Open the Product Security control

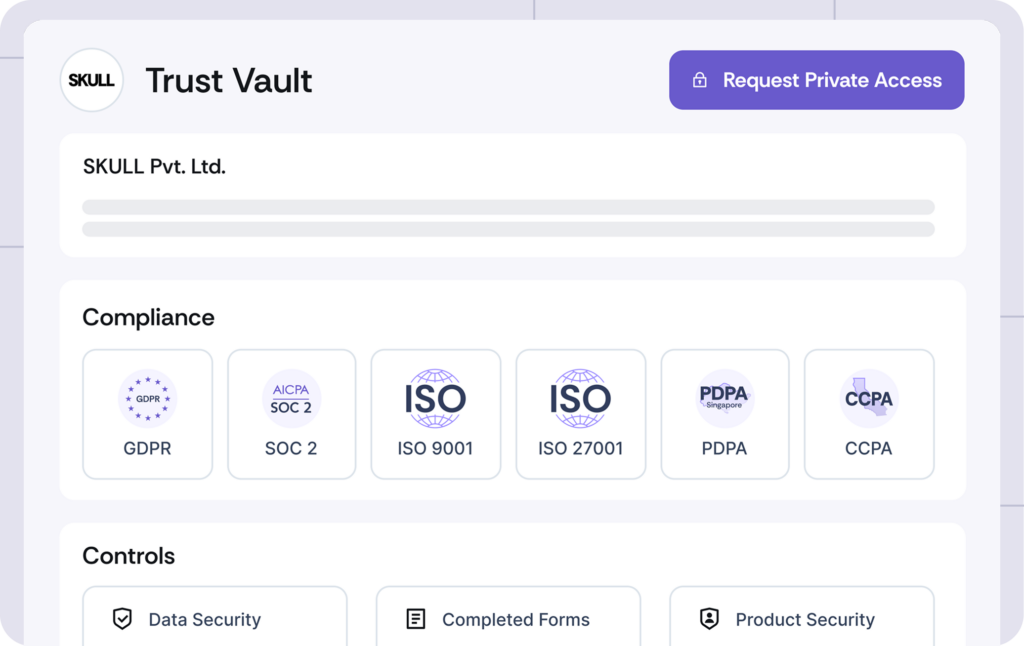(802, 616)
